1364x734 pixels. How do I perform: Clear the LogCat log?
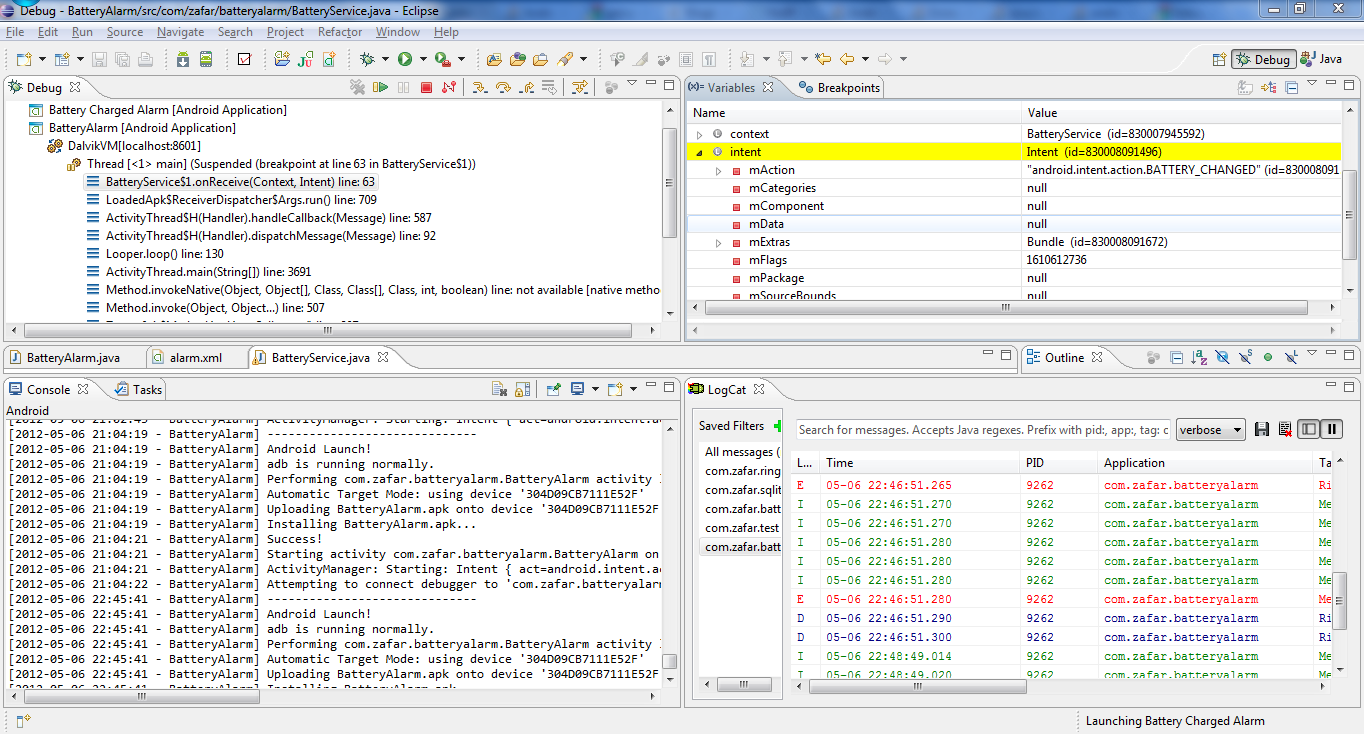[1285, 430]
